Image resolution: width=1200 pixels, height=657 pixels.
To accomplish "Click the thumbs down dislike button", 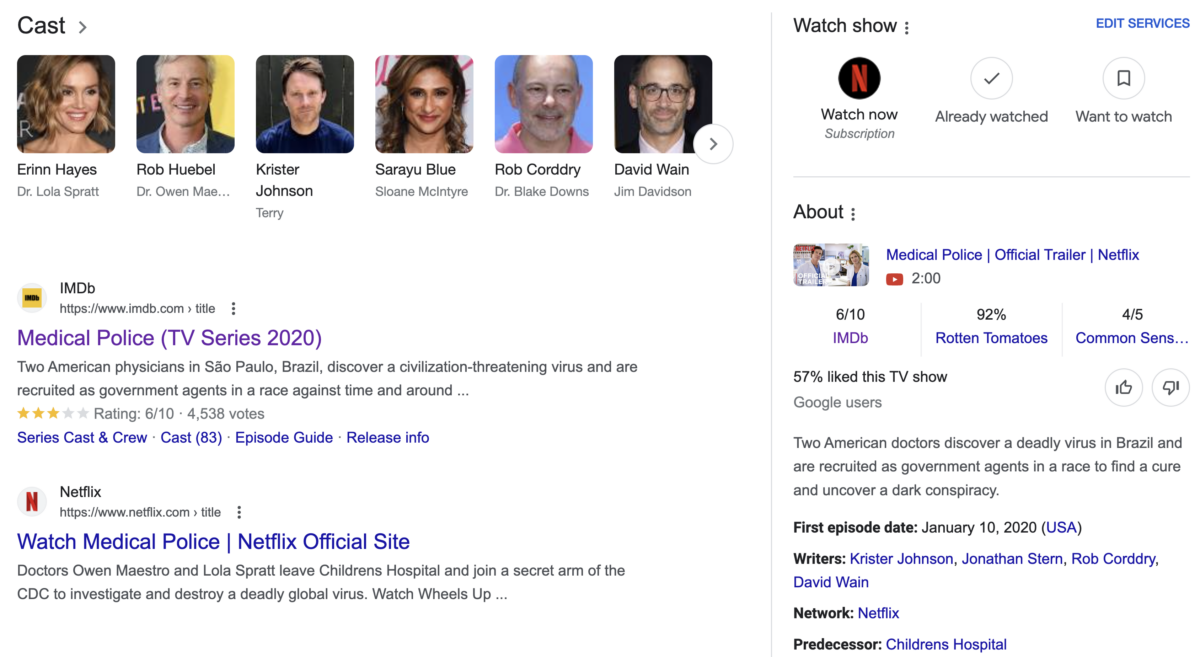I will click(x=1171, y=387).
